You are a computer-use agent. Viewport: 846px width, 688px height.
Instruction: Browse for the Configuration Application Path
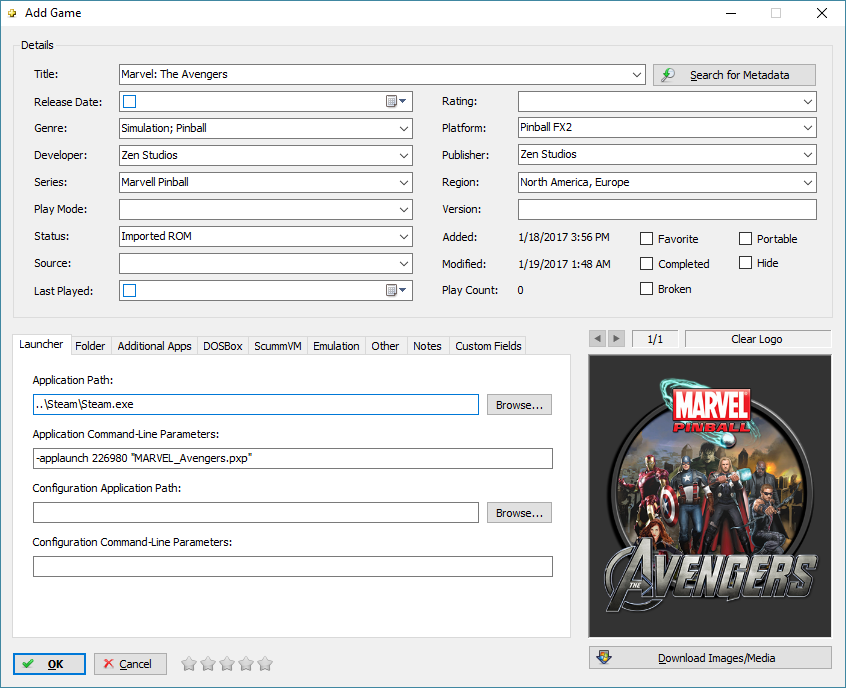(x=519, y=513)
